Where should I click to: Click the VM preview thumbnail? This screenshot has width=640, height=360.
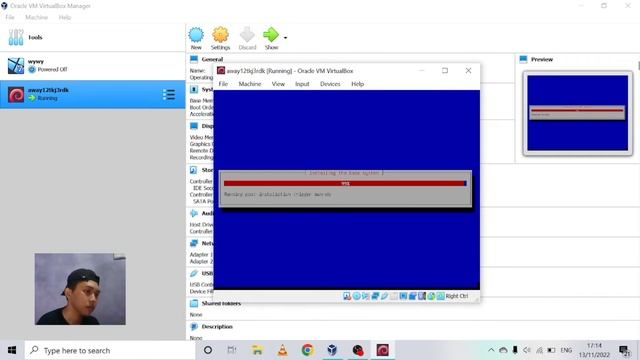578,113
